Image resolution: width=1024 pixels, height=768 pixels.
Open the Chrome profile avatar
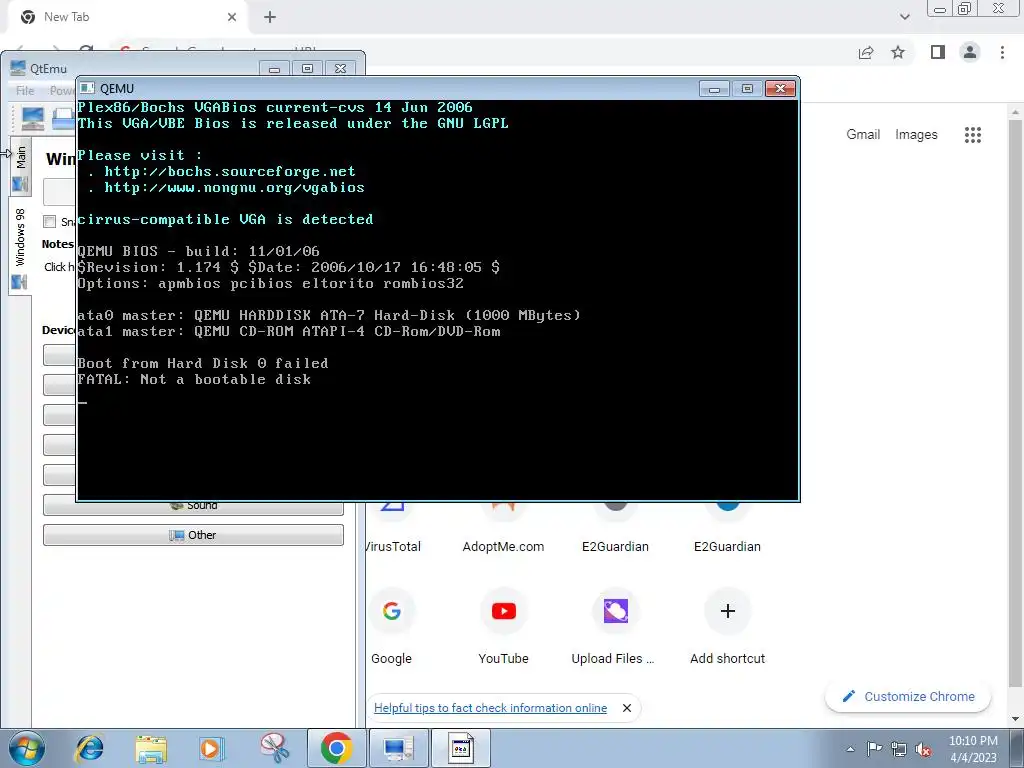tap(970, 52)
